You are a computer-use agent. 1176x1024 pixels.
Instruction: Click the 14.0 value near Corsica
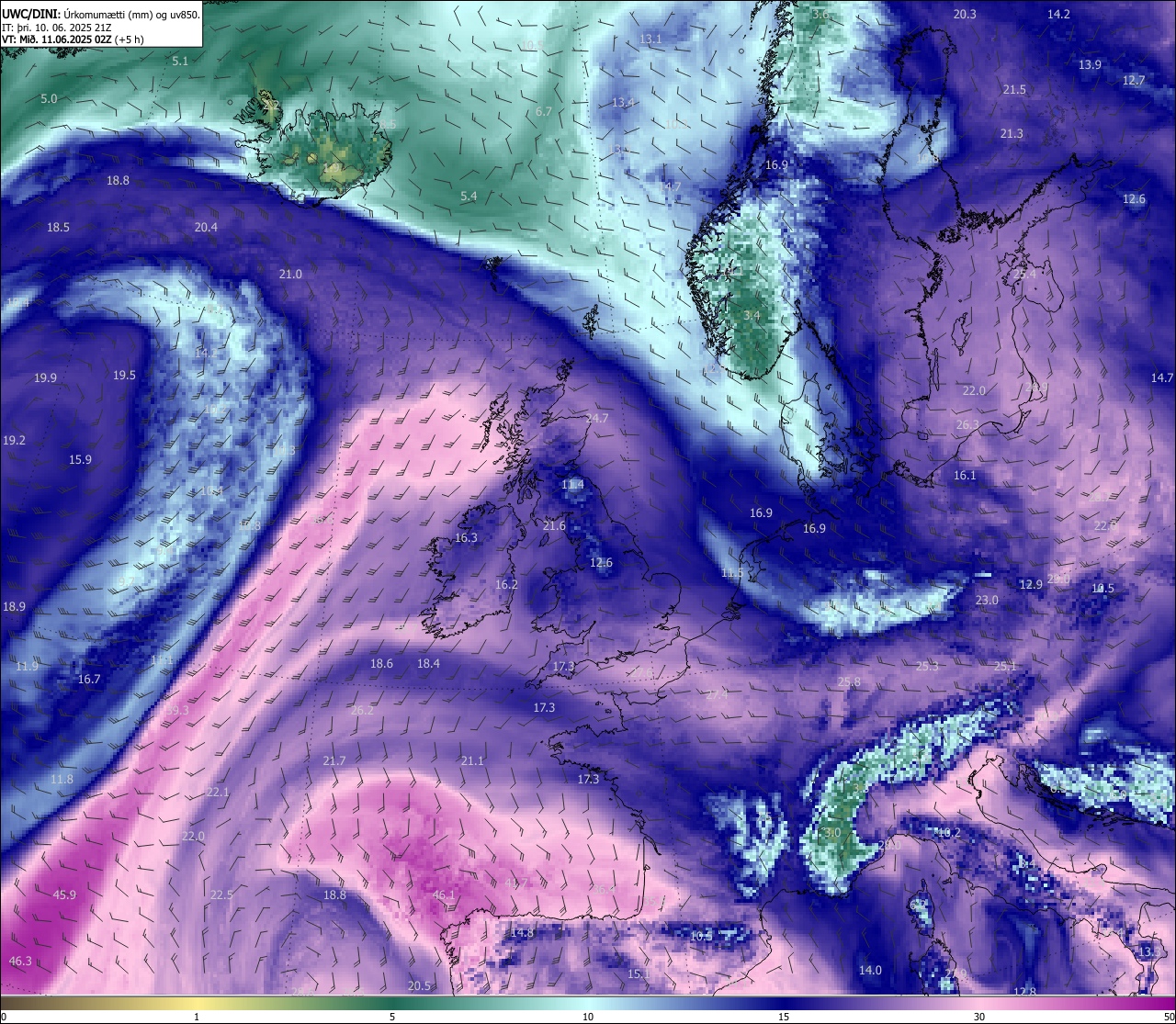pyautogui.click(x=870, y=971)
